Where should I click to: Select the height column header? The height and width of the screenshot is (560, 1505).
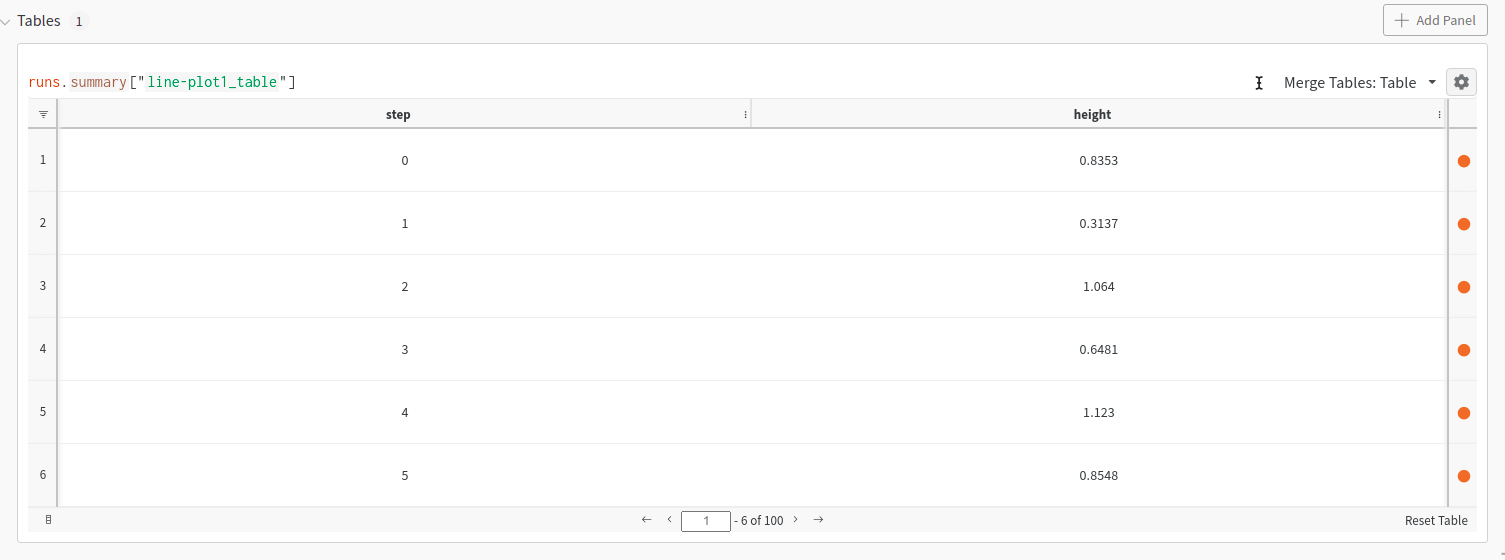tap(1092, 114)
